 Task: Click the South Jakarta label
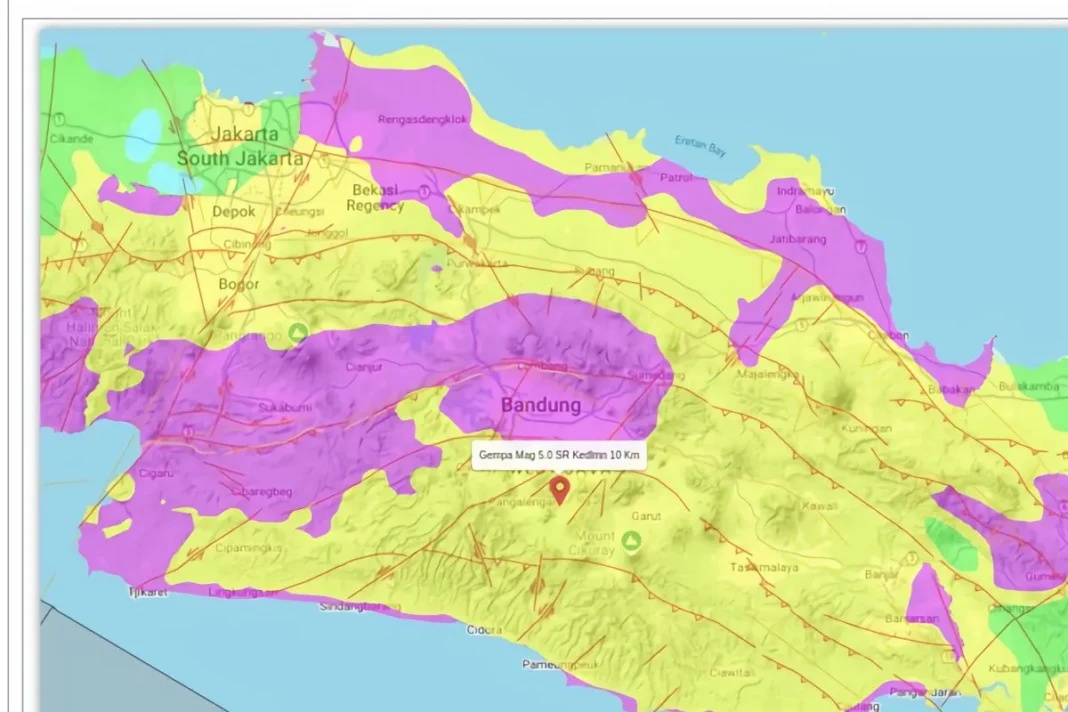tap(240, 159)
